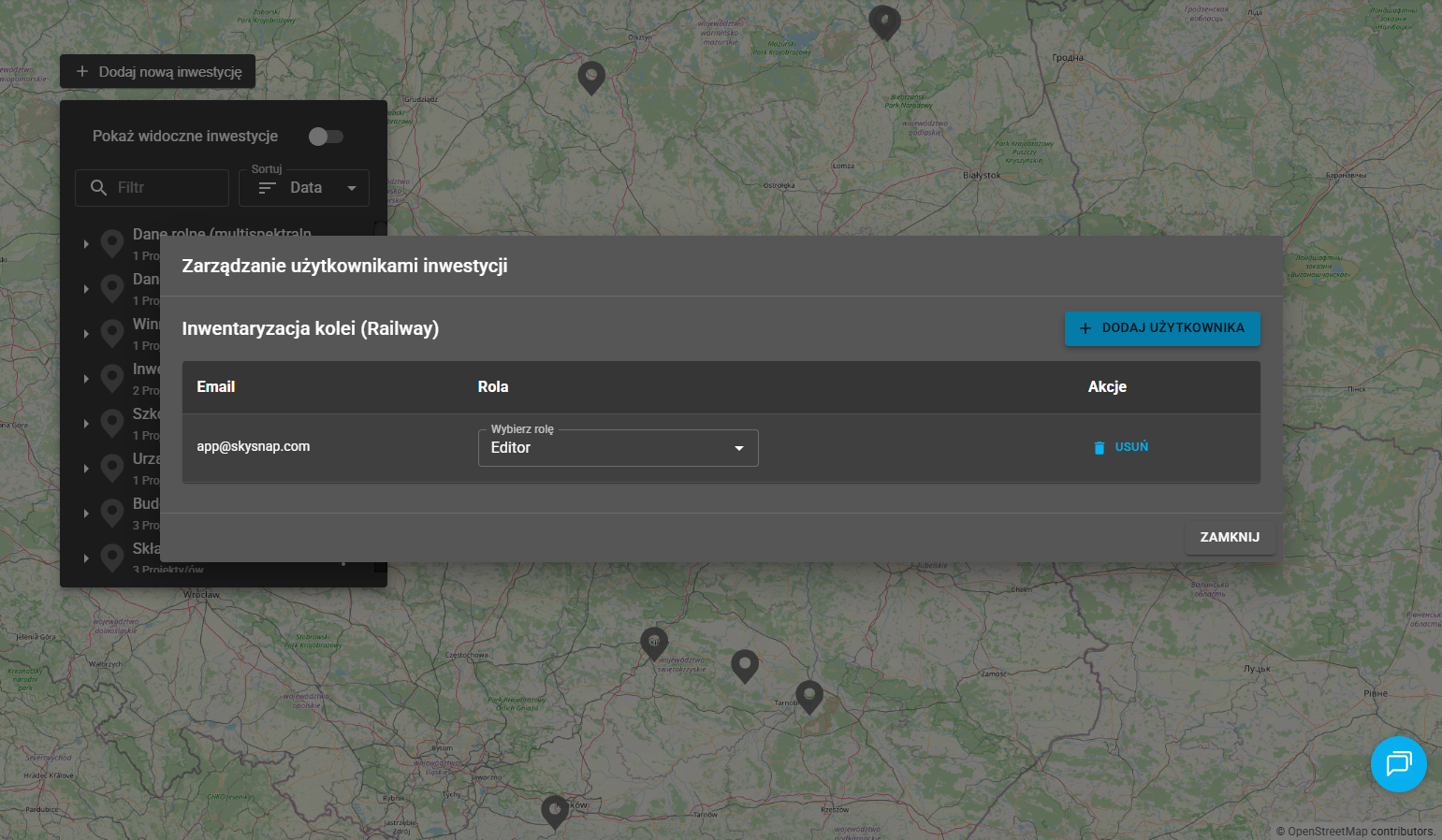Click the Akcje column header
This screenshot has height=840, width=1442.
[x=1107, y=386]
